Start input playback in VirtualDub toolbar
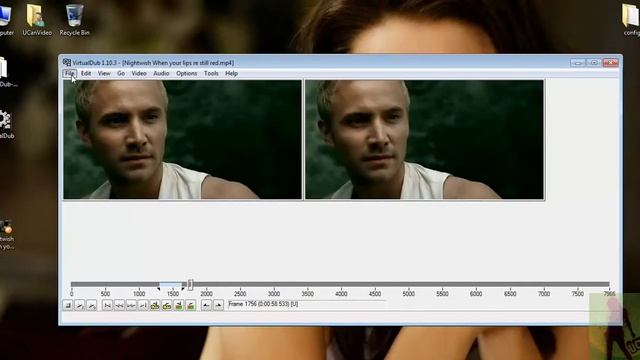The width and height of the screenshot is (640, 360). pyautogui.click(x=80, y=305)
